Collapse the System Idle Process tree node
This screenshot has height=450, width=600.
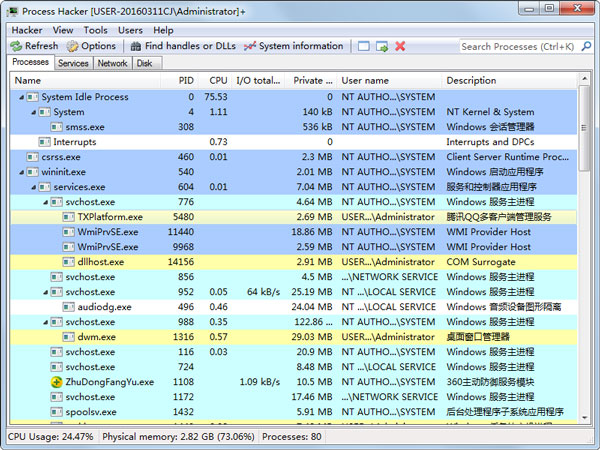click(x=20, y=97)
